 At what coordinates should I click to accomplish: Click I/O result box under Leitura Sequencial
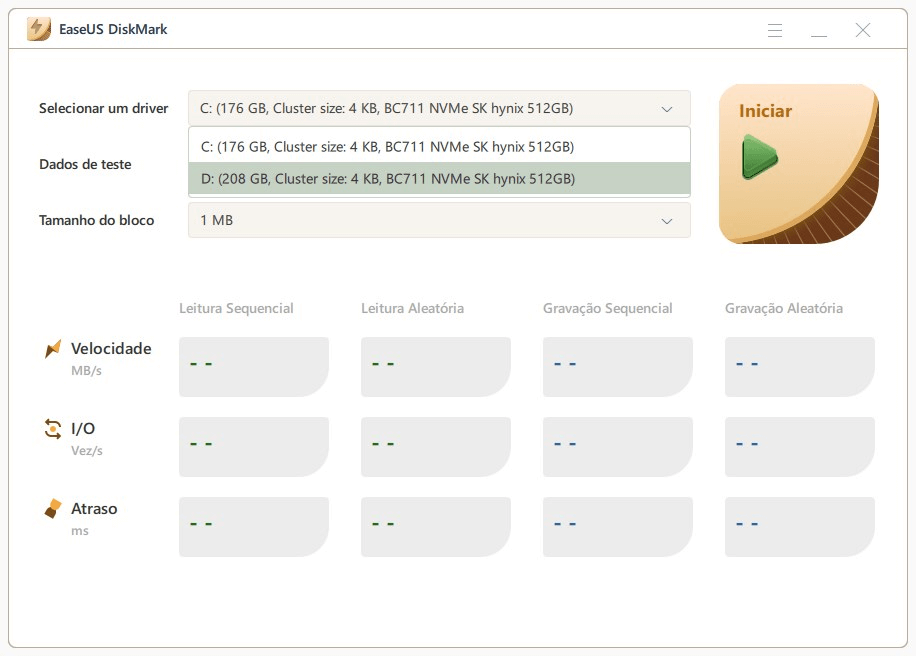(x=254, y=447)
